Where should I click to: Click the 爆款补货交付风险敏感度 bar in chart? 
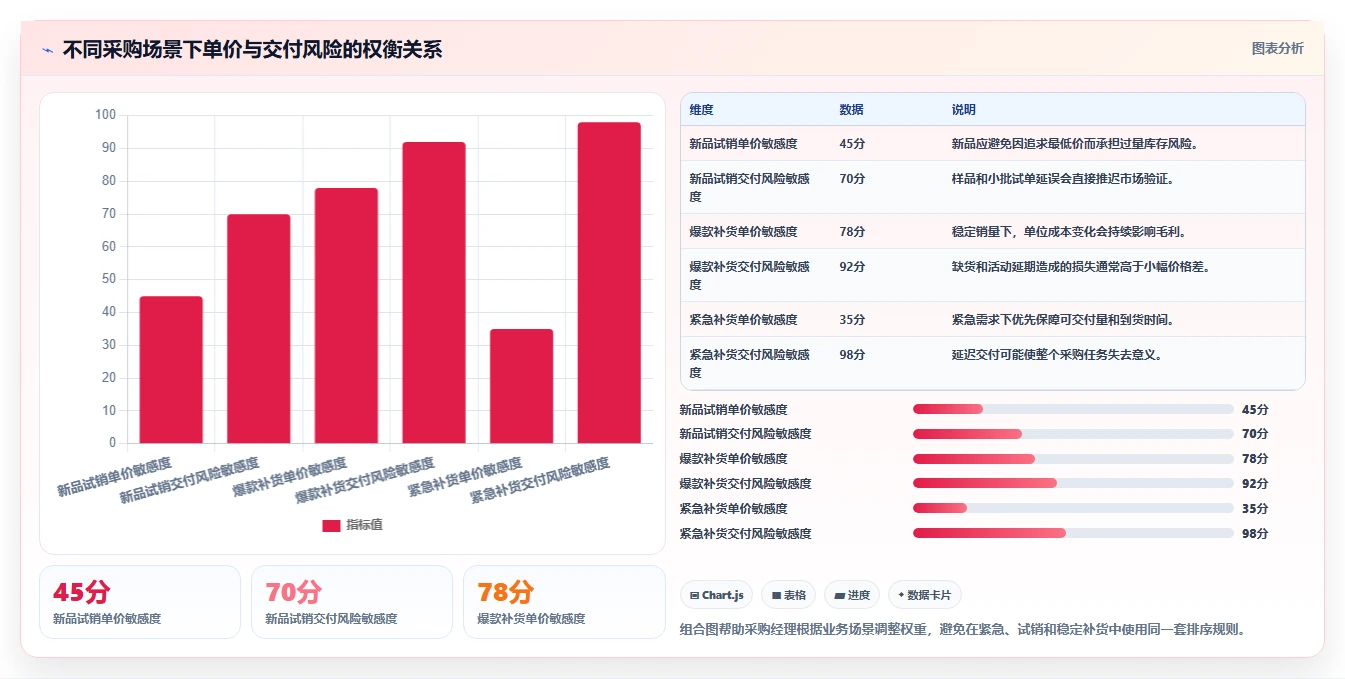pyautogui.click(x=434, y=292)
